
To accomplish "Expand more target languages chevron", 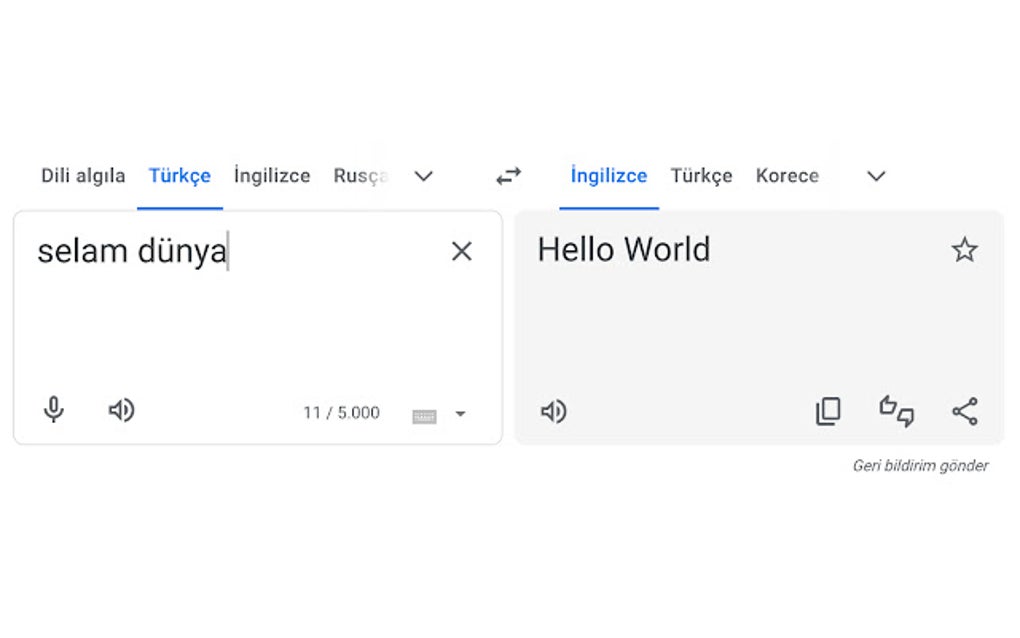I will click(x=876, y=176).
